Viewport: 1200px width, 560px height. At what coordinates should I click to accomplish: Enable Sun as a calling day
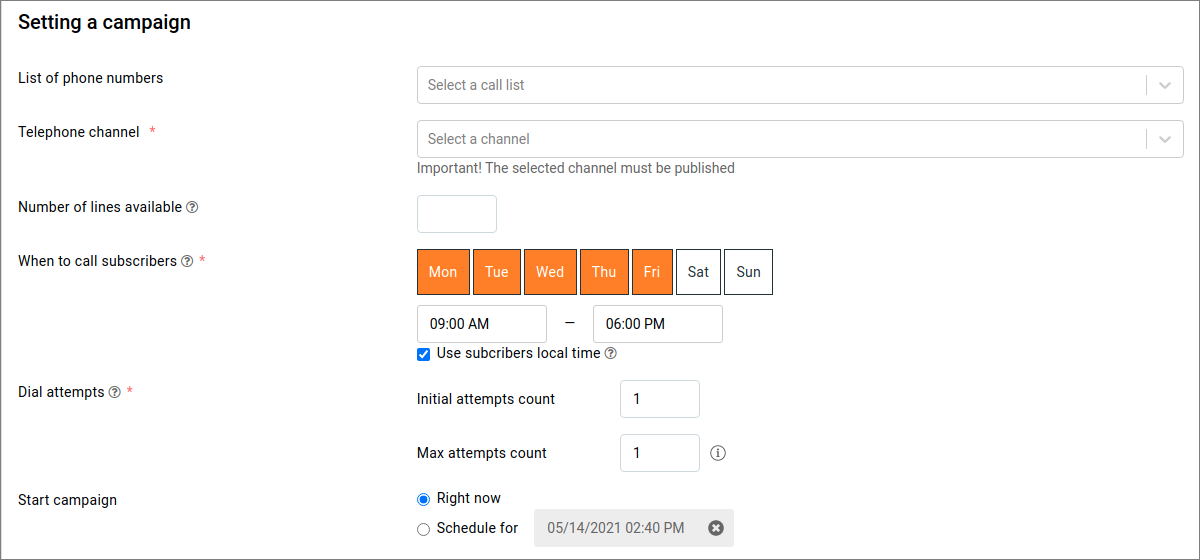click(748, 272)
